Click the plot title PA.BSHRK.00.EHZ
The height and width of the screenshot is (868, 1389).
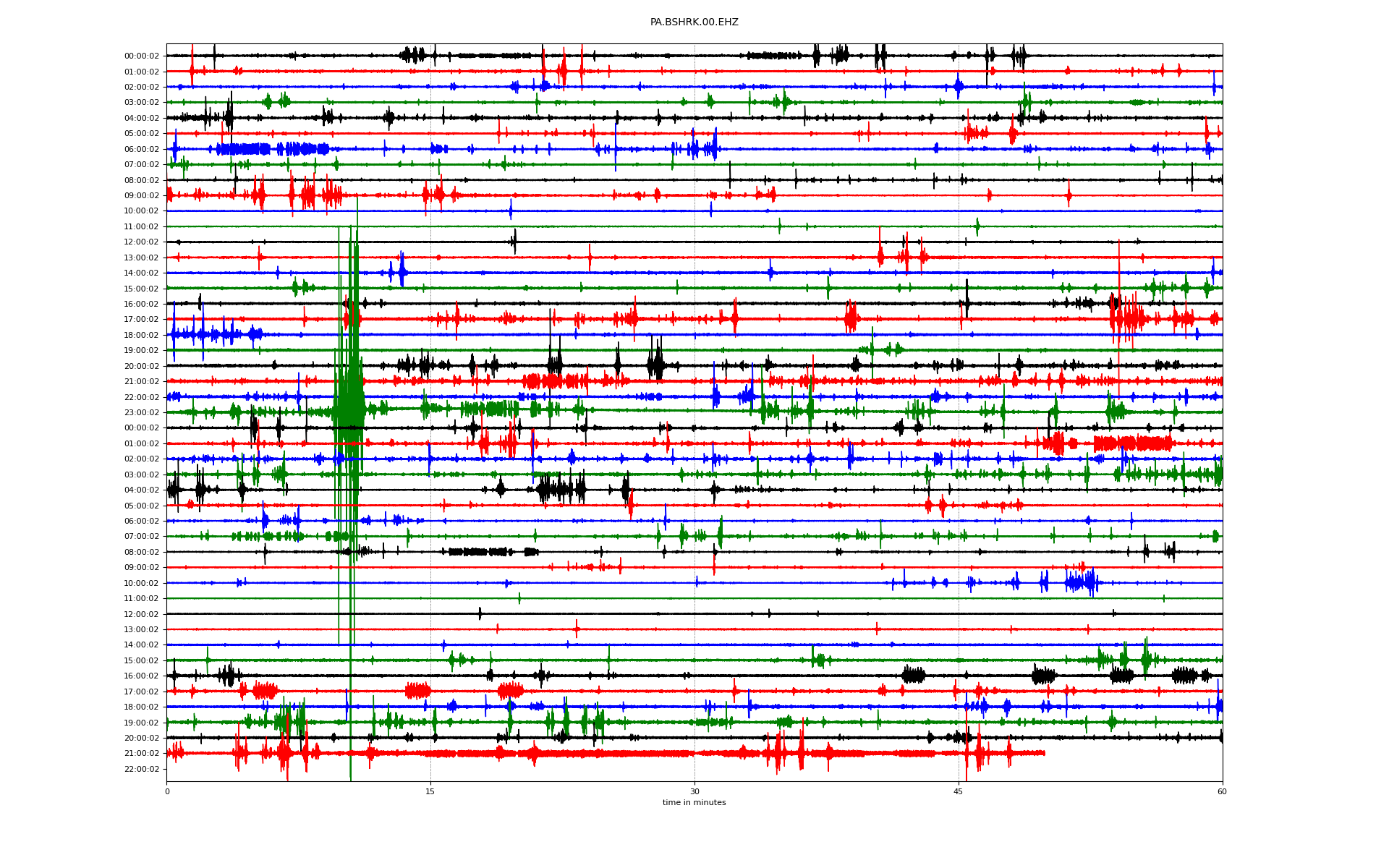[694, 22]
